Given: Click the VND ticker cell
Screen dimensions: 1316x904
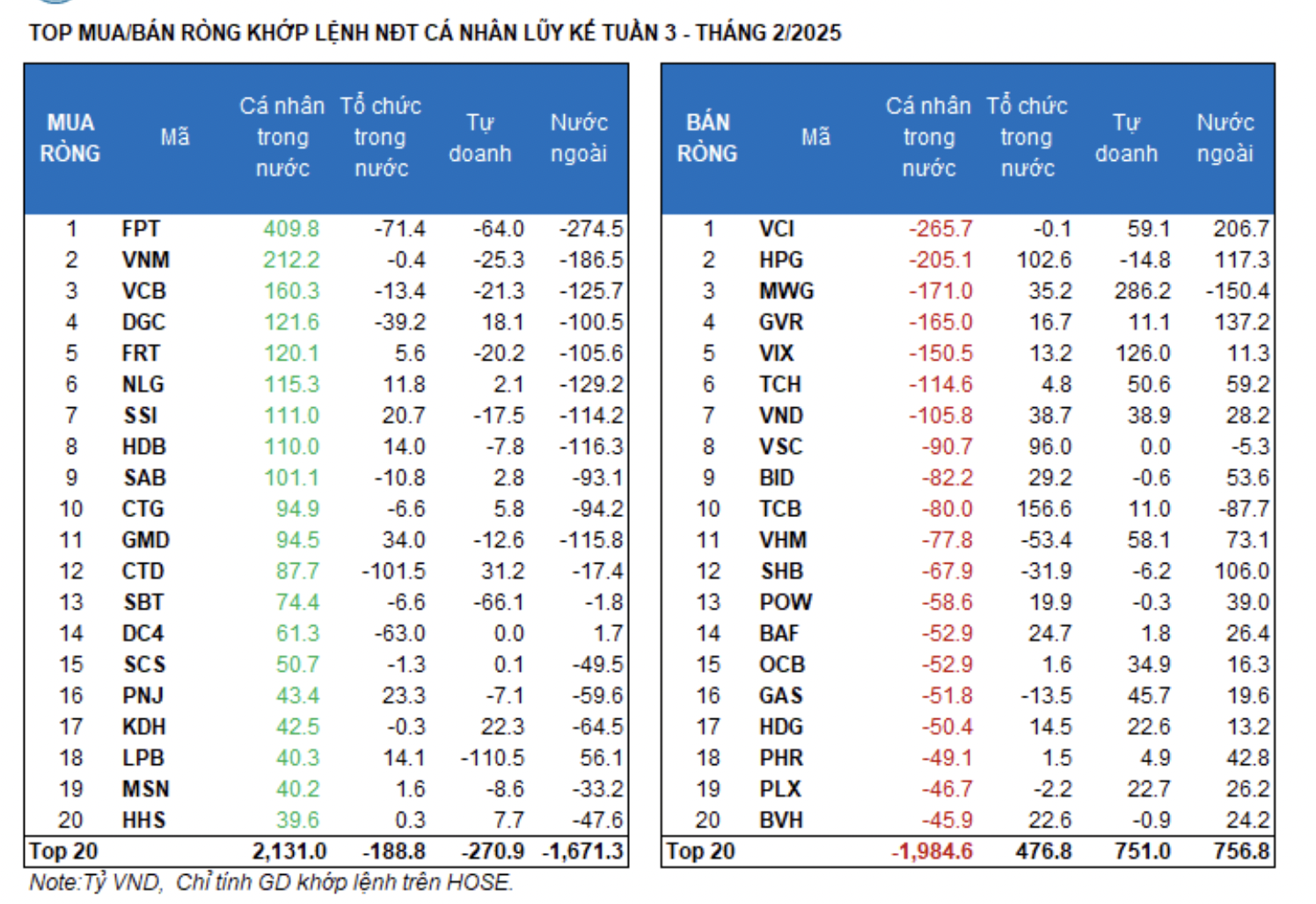Looking at the screenshot, I should click(x=781, y=416).
